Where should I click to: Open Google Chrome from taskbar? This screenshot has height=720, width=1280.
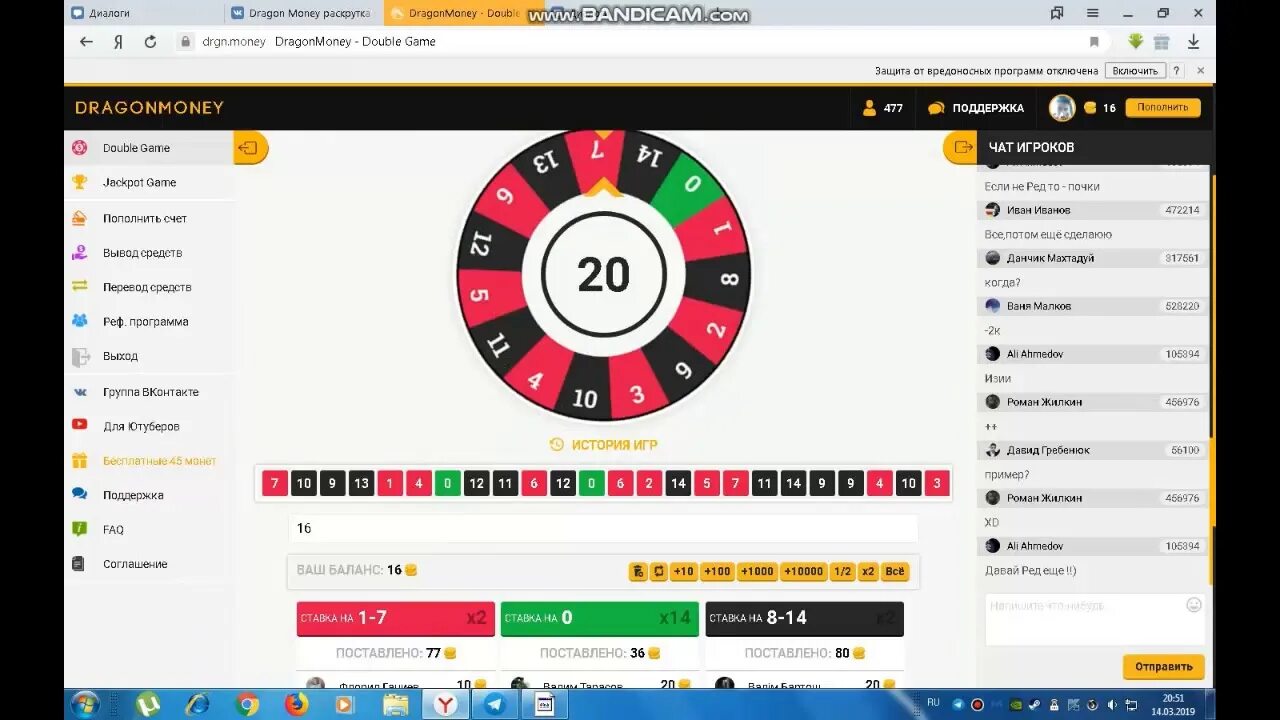tap(247, 704)
